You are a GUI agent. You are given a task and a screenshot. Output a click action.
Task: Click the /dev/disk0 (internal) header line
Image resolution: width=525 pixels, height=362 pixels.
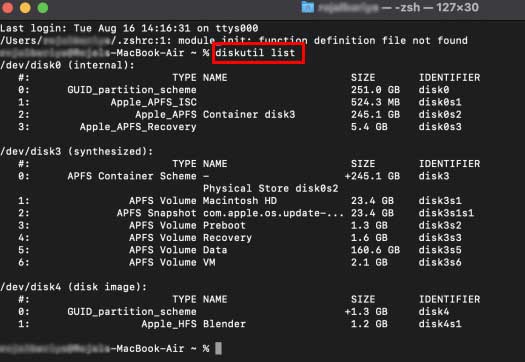pyautogui.click(x=67, y=65)
